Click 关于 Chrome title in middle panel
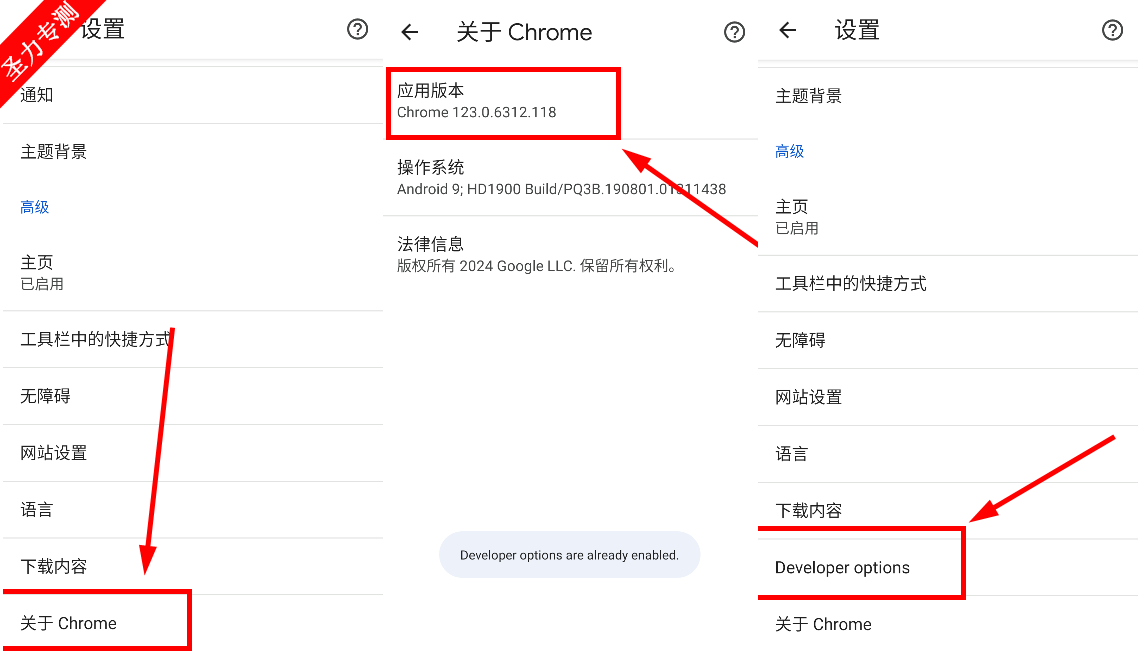Image resolution: width=1144 pixels, height=655 pixels. pyautogui.click(x=524, y=32)
